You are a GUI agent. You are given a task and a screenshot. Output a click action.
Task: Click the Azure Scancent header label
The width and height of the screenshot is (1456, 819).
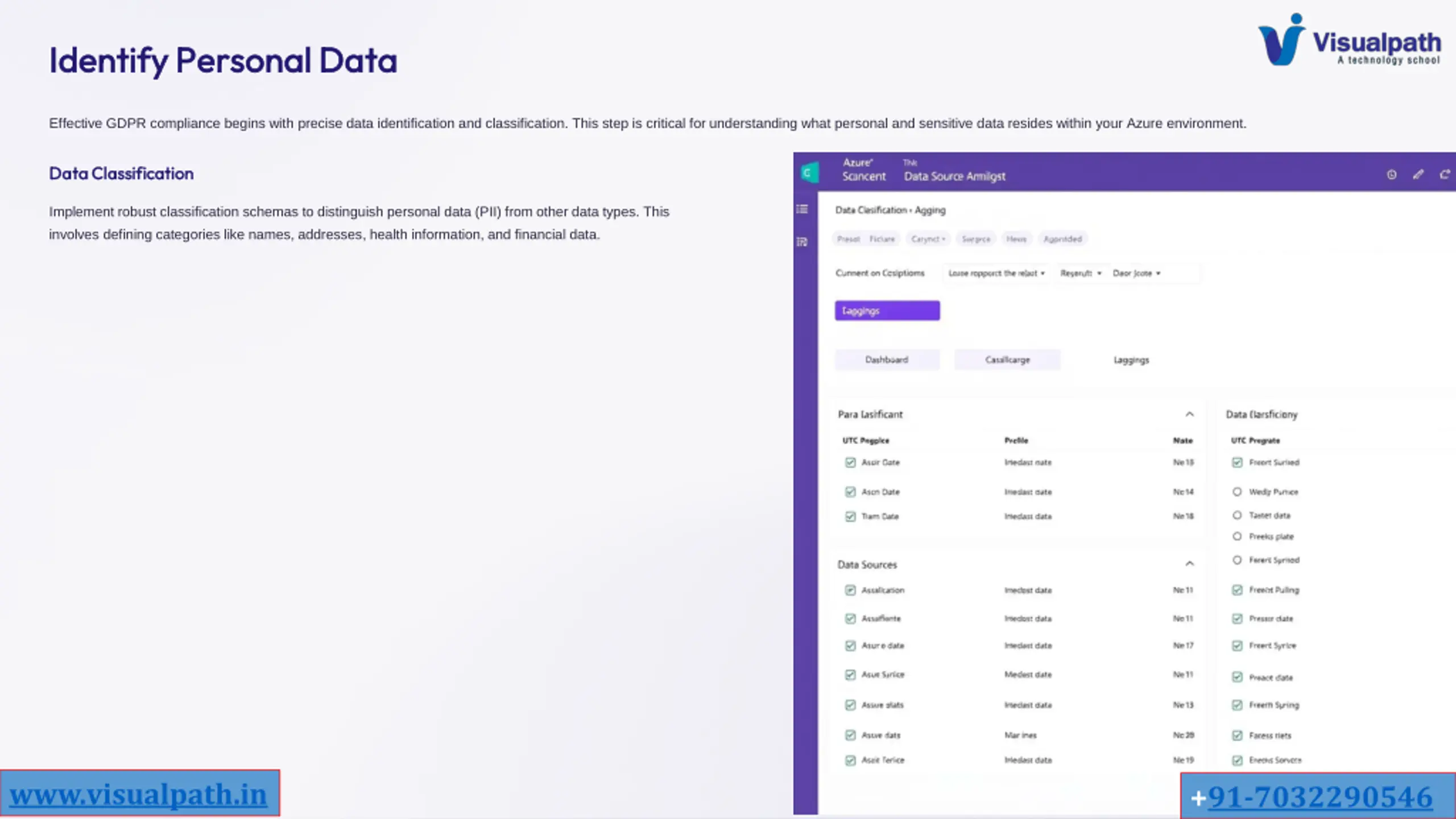863,170
